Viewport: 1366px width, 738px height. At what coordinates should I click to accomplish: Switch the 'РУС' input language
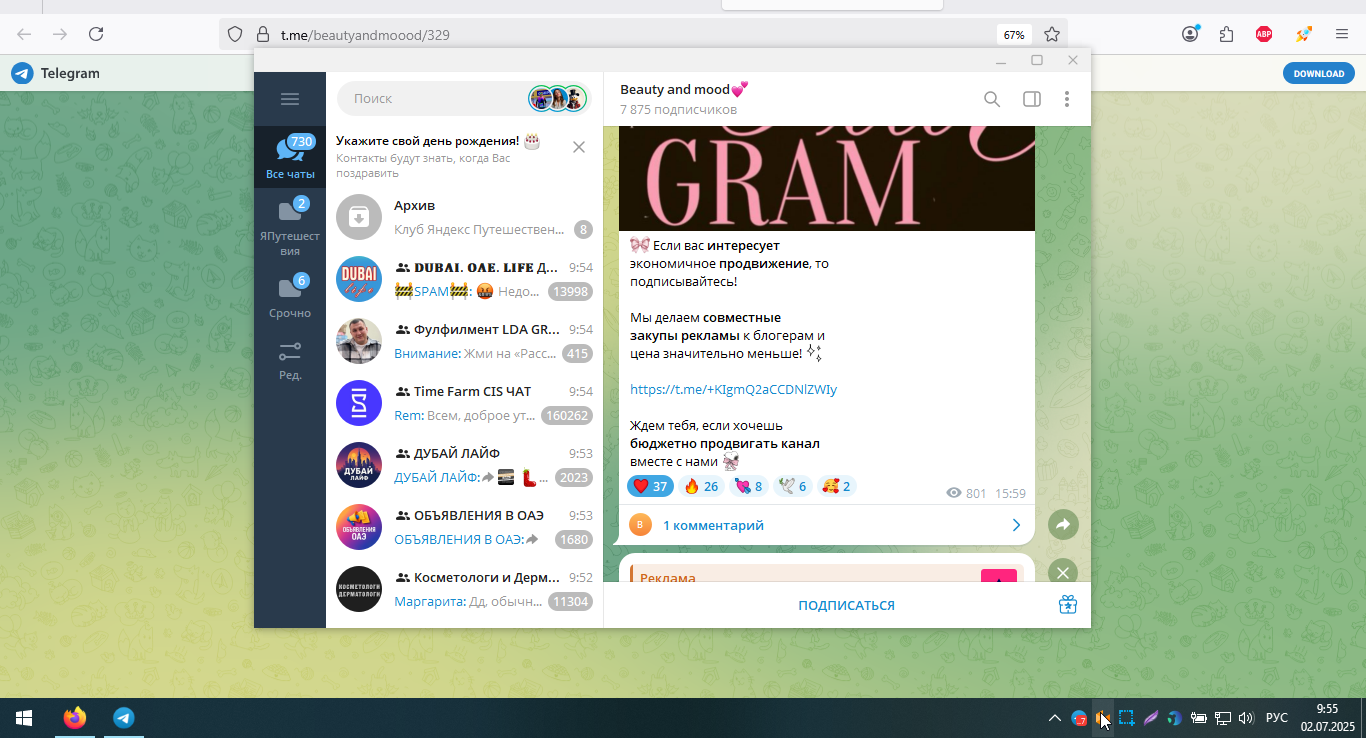click(1277, 718)
